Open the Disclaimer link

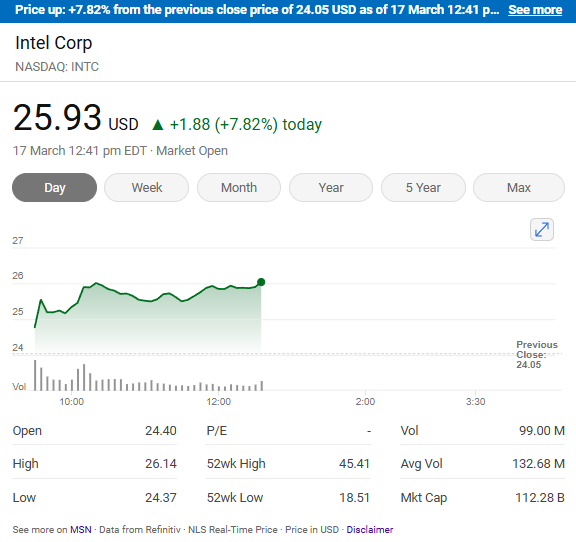tap(370, 530)
